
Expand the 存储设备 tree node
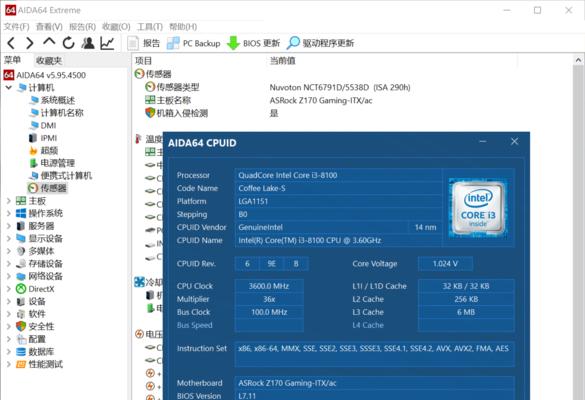click(9, 264)
